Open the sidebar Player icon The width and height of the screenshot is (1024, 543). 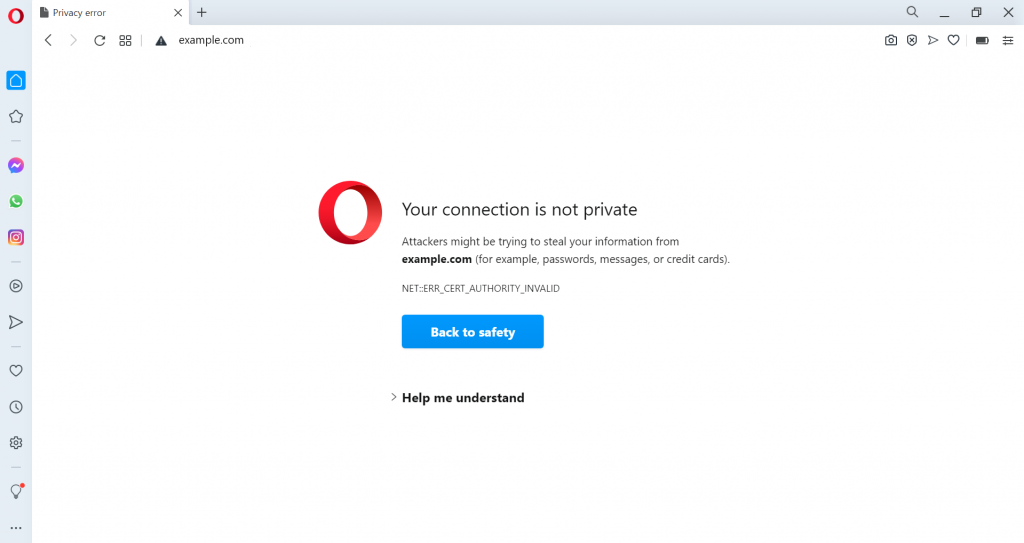coord(16,286)
